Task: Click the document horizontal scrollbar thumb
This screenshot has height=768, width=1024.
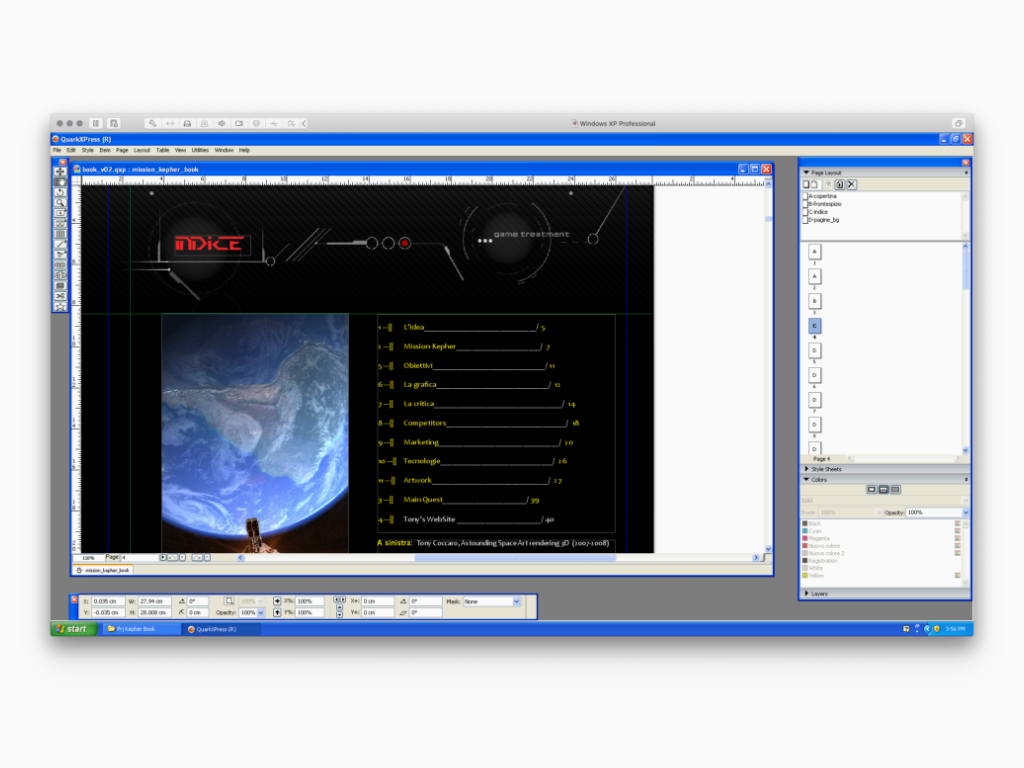Action: [x=515, y=558]
